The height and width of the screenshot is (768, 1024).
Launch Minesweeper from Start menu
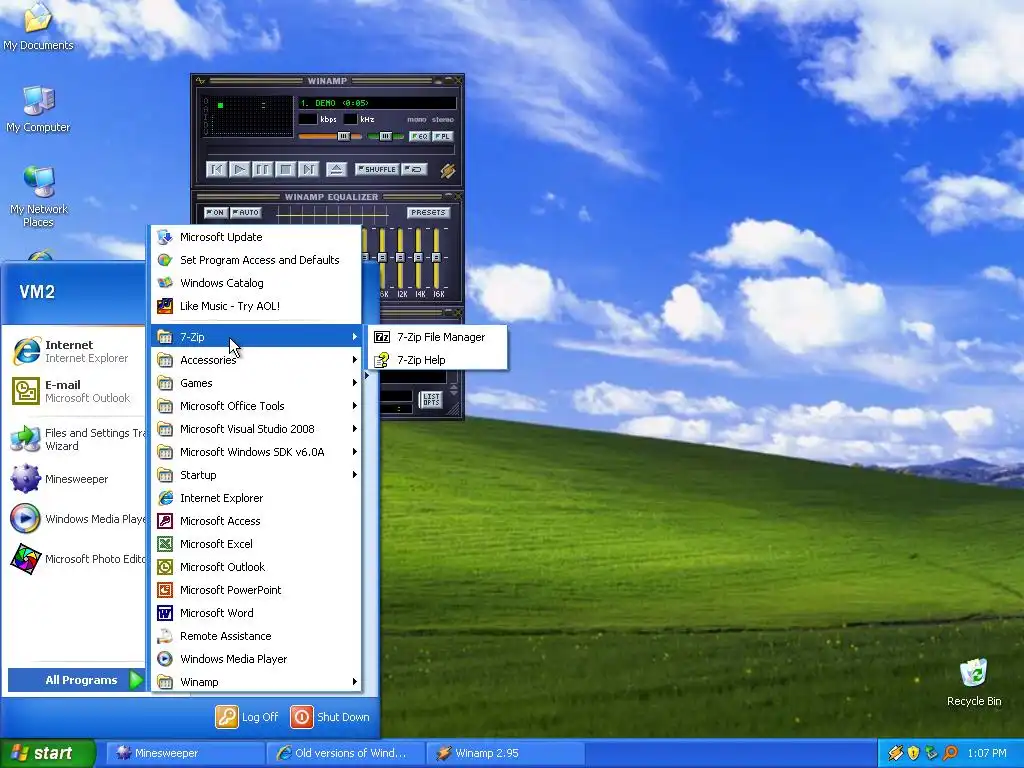pos(74,479)
